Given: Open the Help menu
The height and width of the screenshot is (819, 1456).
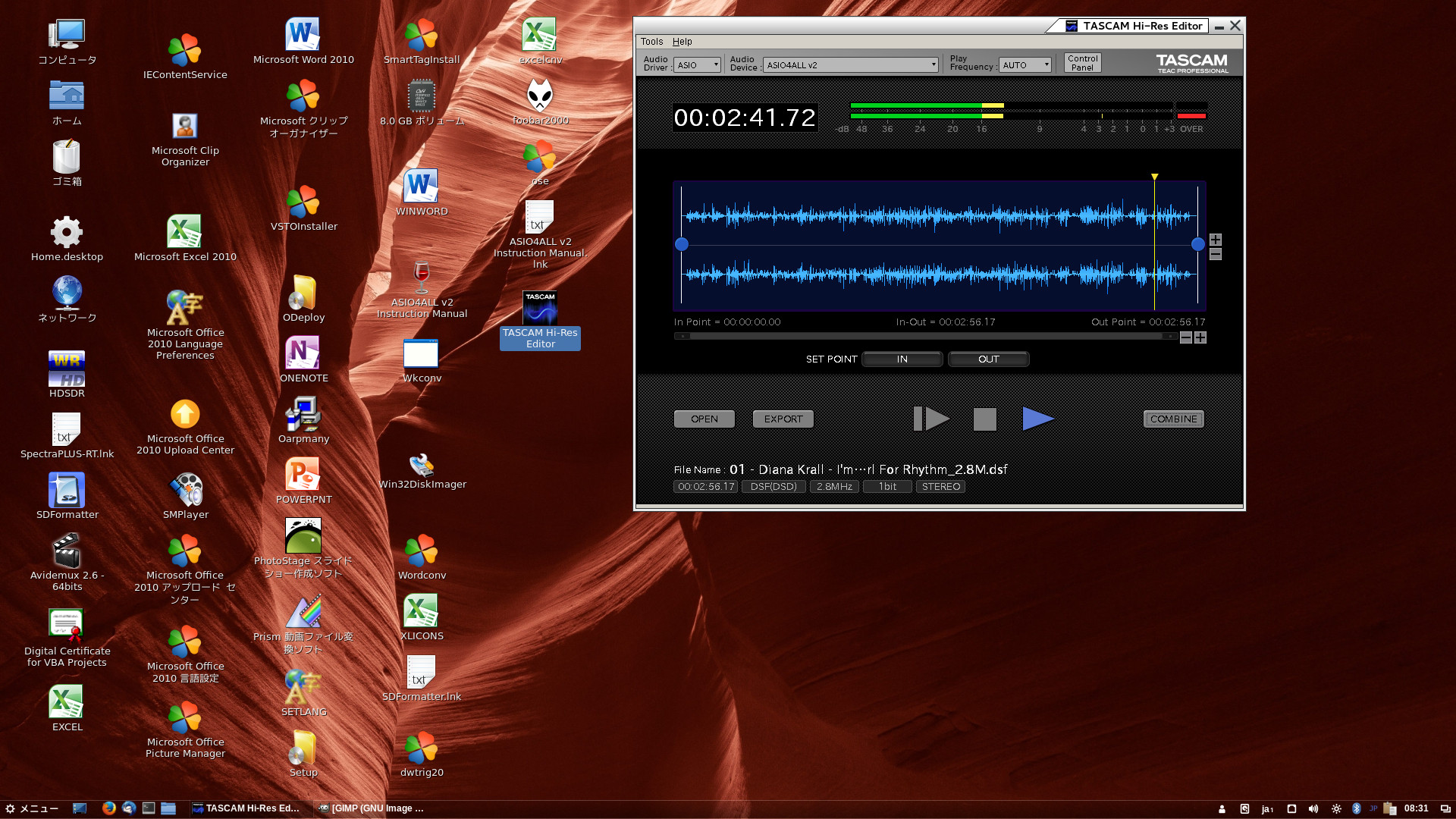Looking at the screenshot, I should point(682,42).
